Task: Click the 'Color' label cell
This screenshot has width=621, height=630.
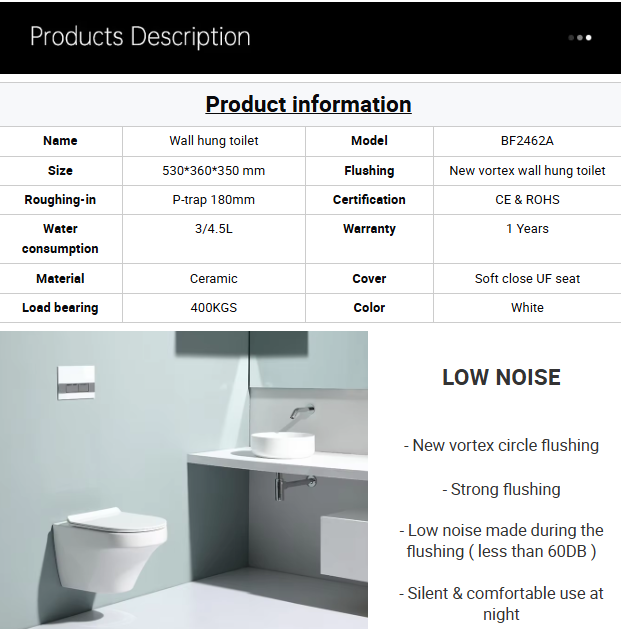Action: (369, 308)
